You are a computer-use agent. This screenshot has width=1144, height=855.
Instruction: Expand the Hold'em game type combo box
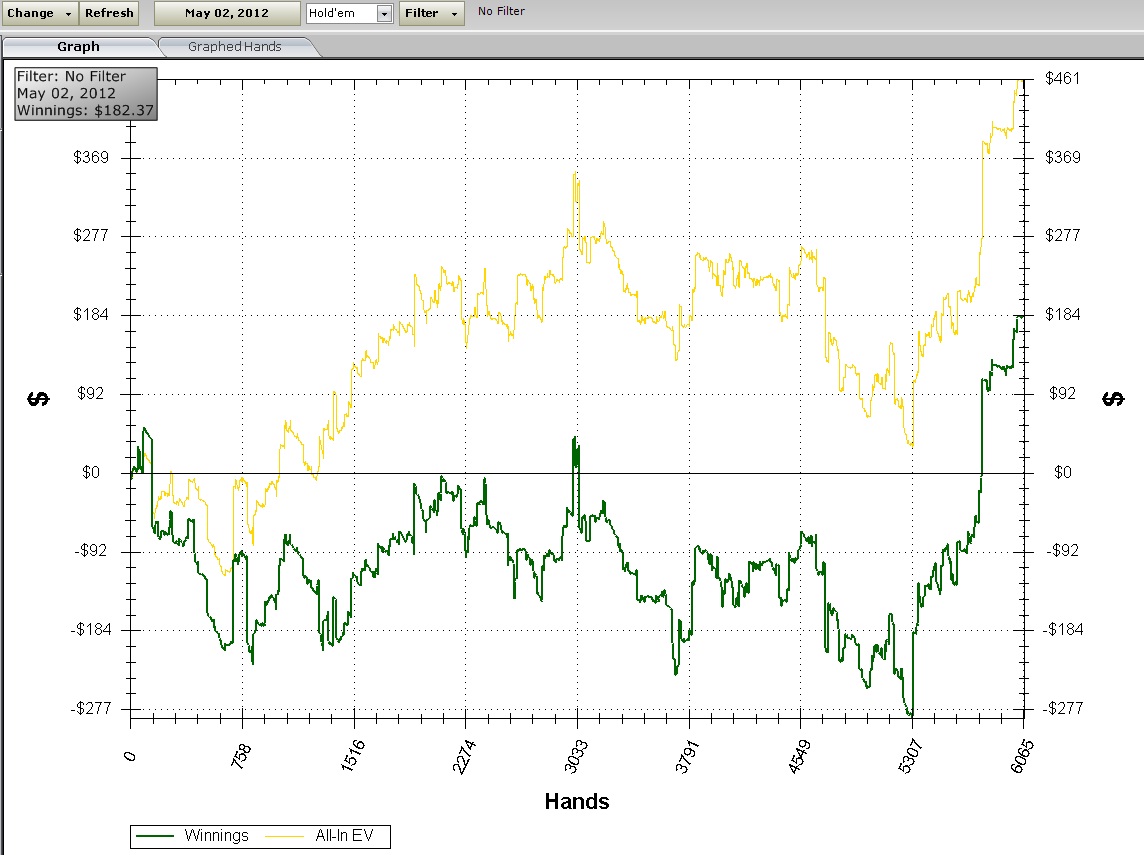pyautogui.click(x=384, y=13)
